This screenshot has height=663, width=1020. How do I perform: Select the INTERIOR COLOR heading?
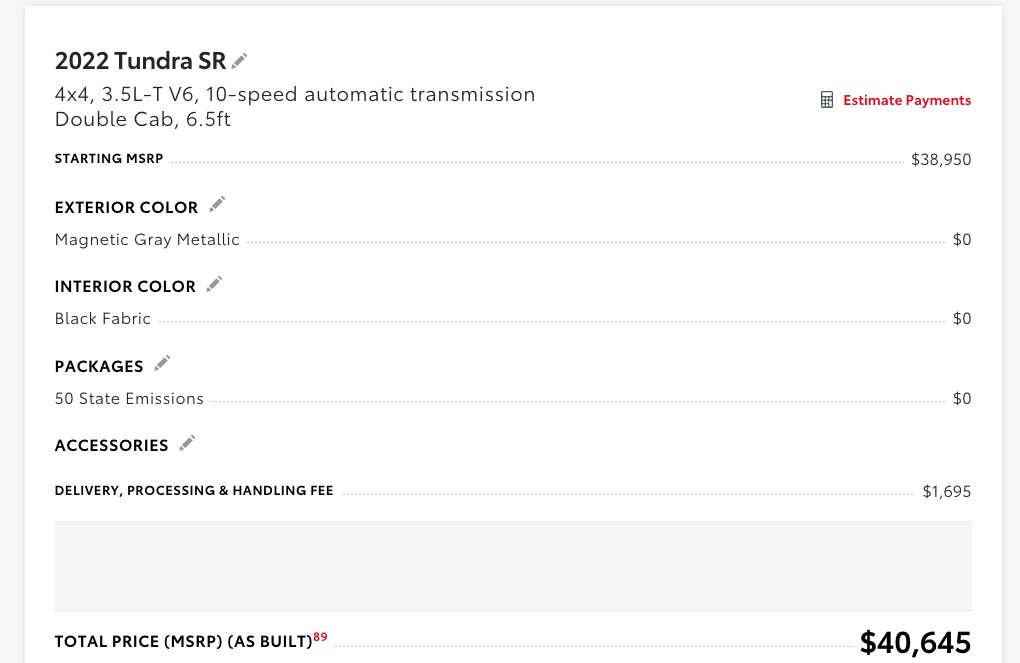(x=125, y=287)
